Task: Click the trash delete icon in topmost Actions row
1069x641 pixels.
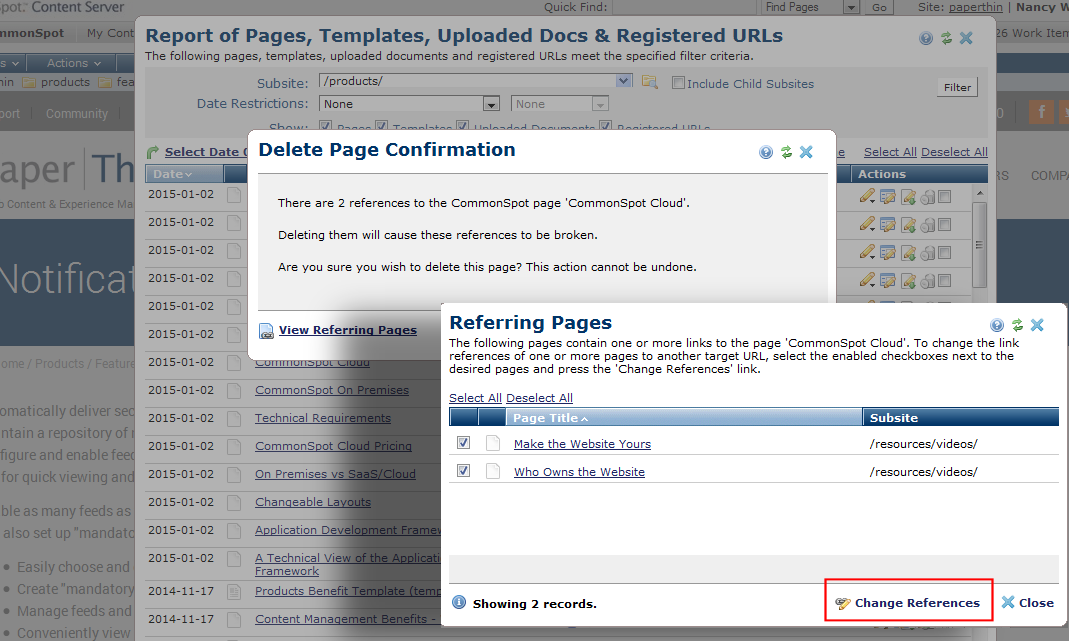Action: [927, 197]
